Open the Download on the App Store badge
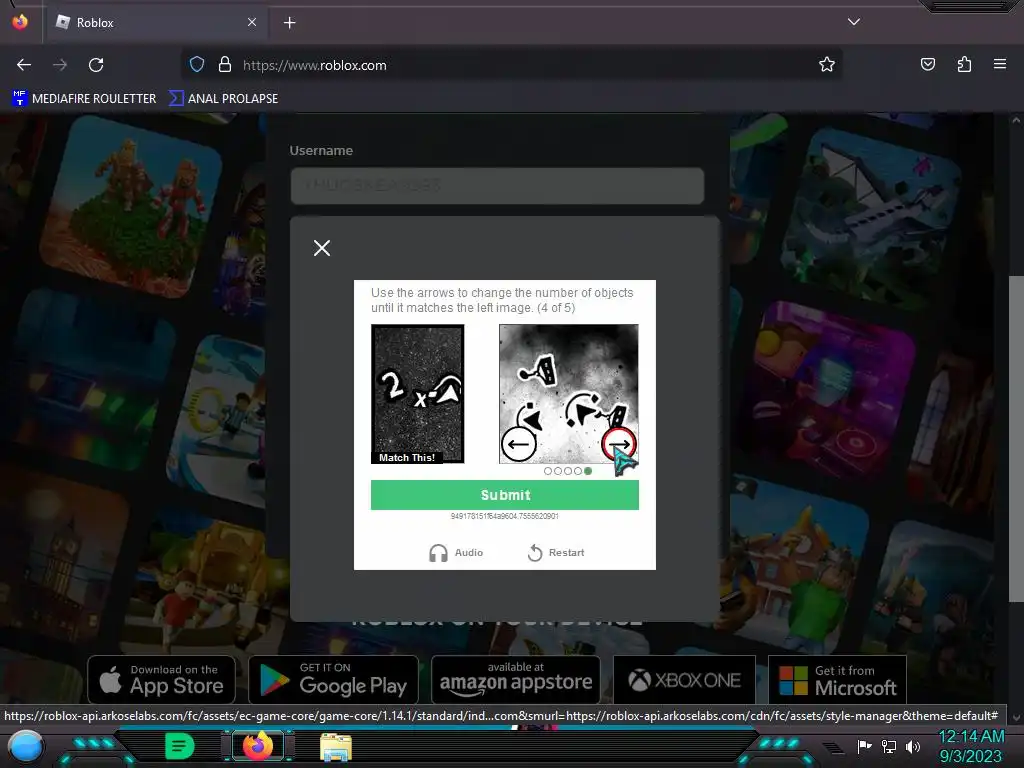This screenshot has height=768, width=1024. (161, 680)
